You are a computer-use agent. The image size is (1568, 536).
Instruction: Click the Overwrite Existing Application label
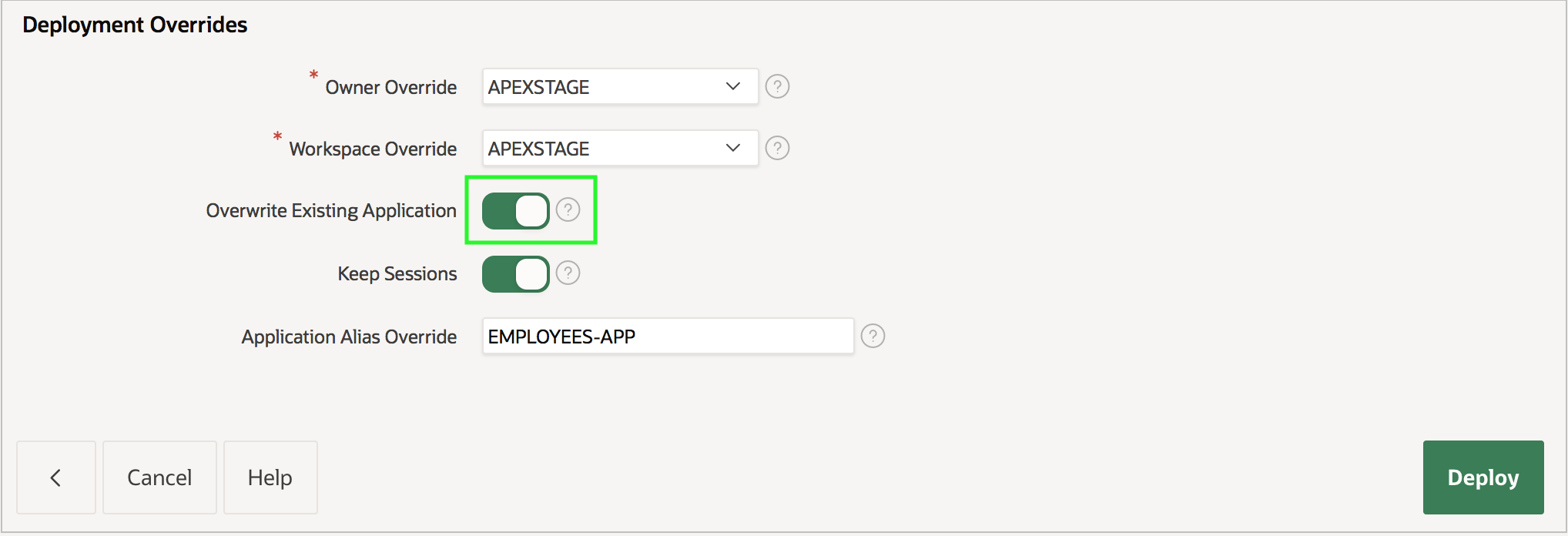pyautogui.click(x=331, y=211)
